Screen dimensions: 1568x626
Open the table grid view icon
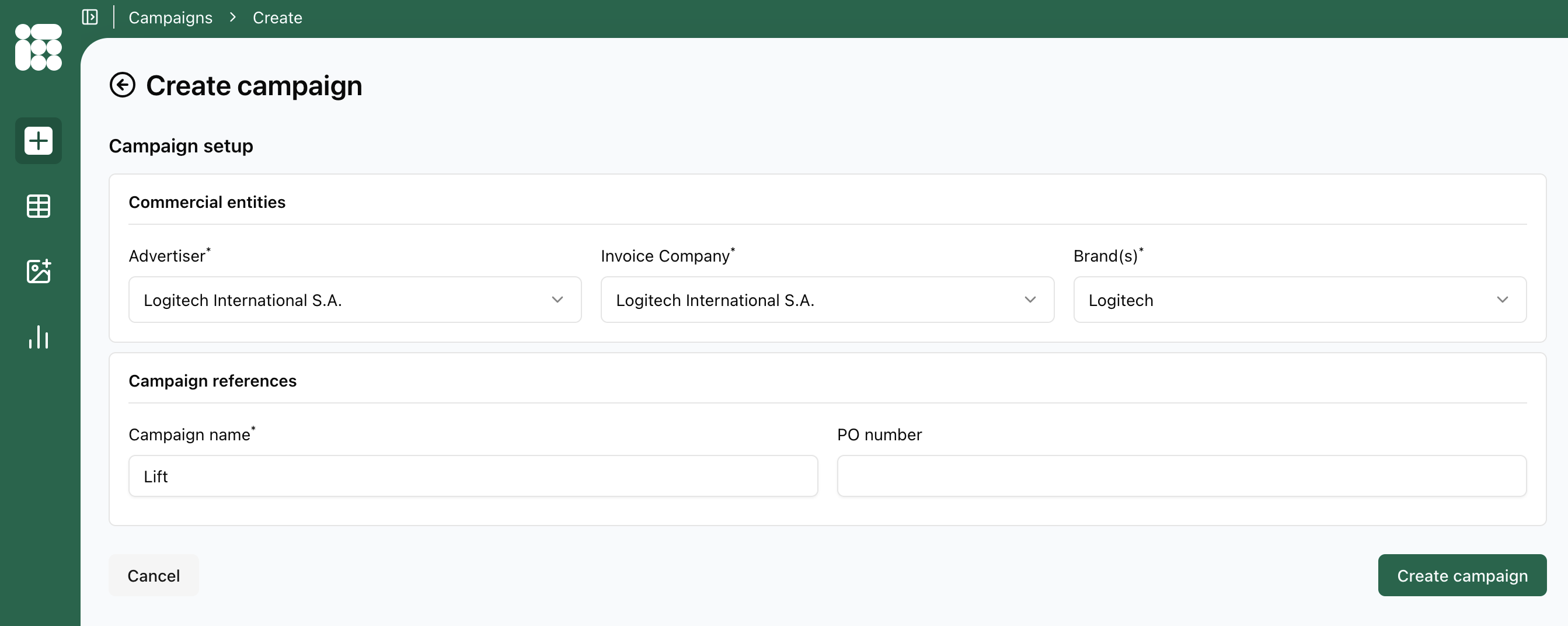tap(39, 207)
